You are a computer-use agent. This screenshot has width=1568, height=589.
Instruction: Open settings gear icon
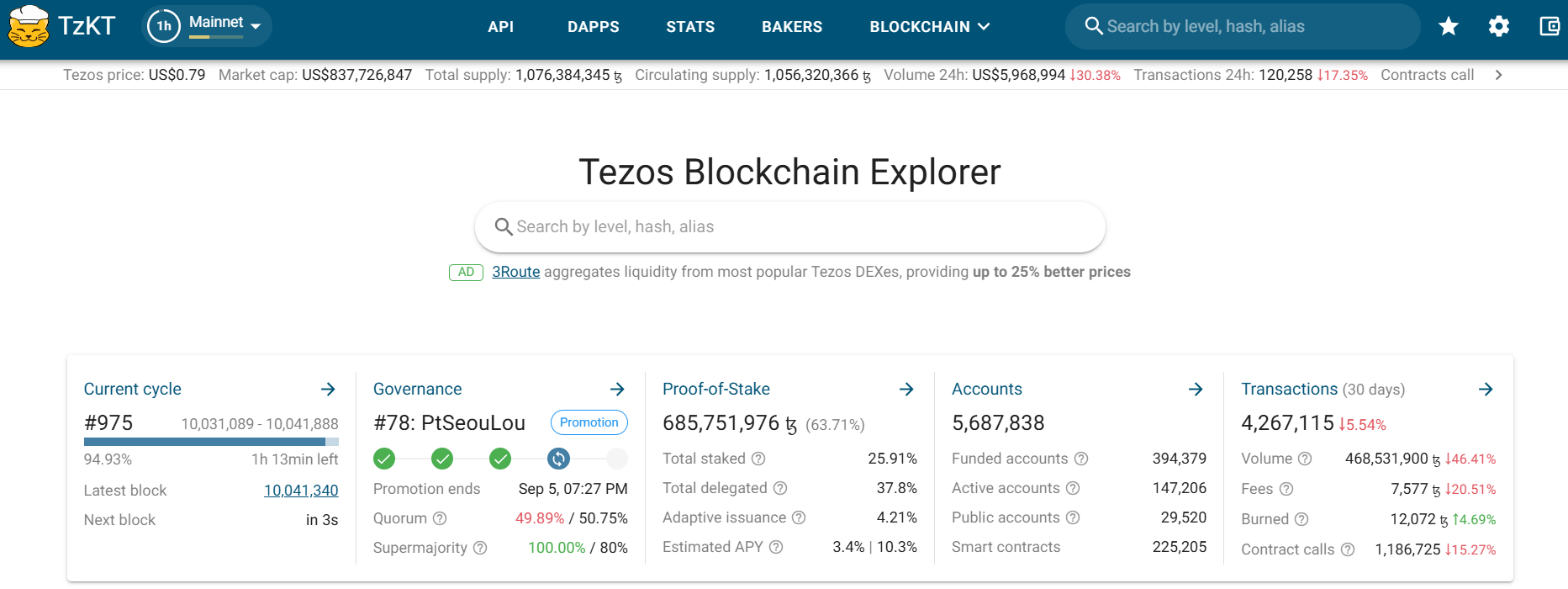[x=1498, y=27]
